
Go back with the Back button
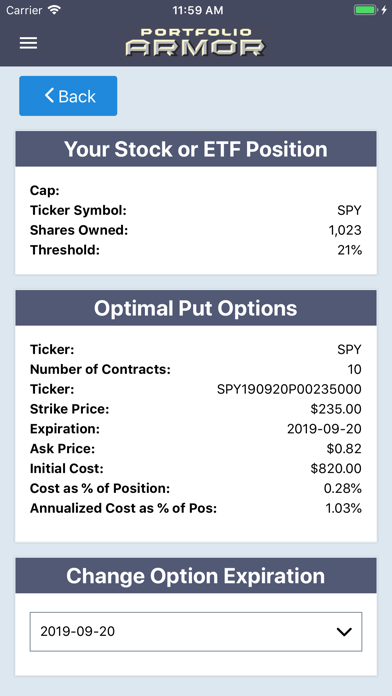[x=68, y=96]
